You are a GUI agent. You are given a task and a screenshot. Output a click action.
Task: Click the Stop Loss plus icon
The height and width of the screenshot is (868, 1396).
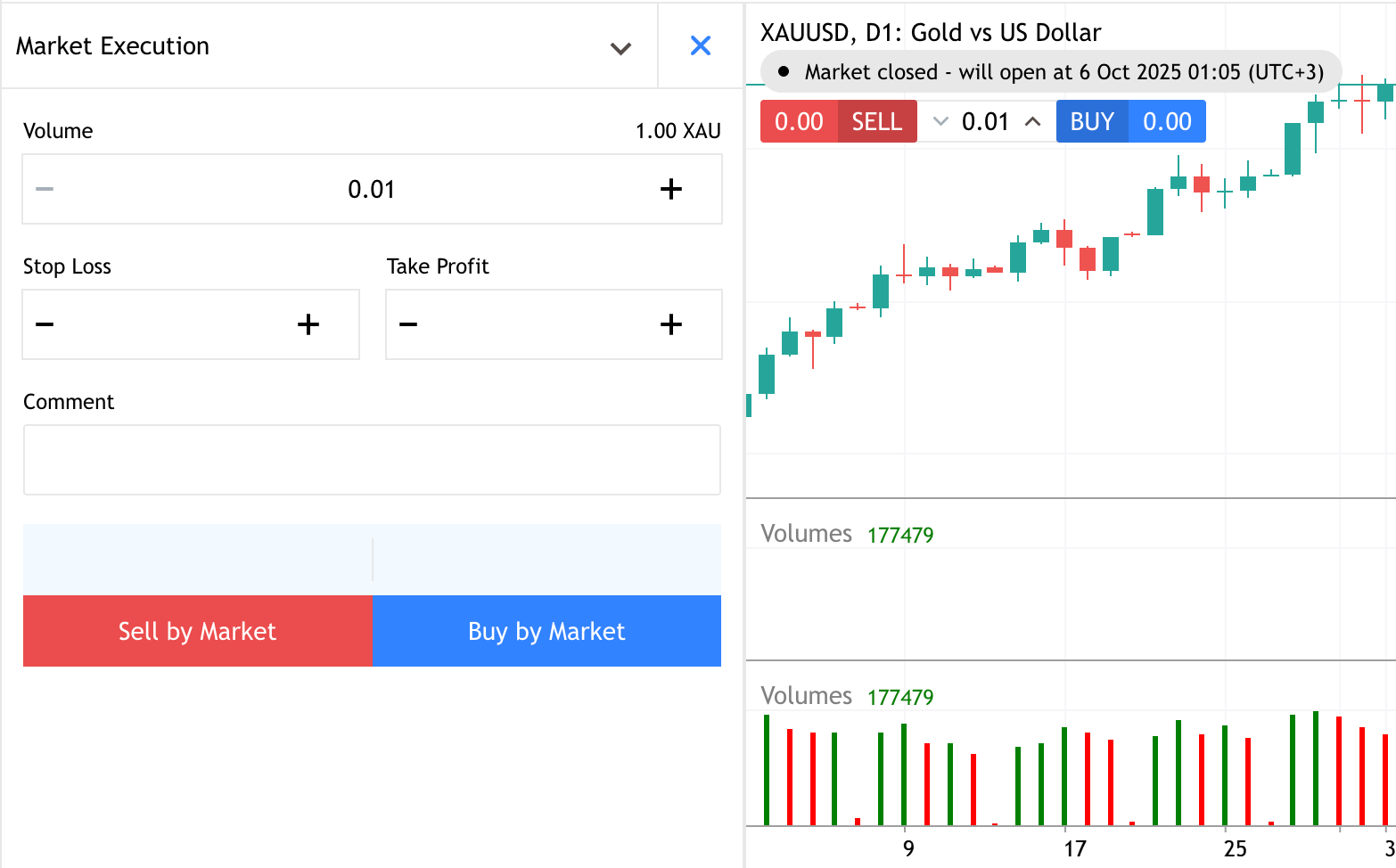pos(308,324)
